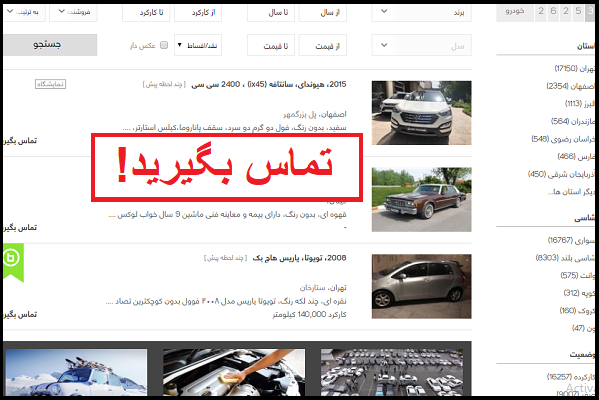Filter body type 'وانت (575)'
Screen dimensions: 599x400
point(577,275)
